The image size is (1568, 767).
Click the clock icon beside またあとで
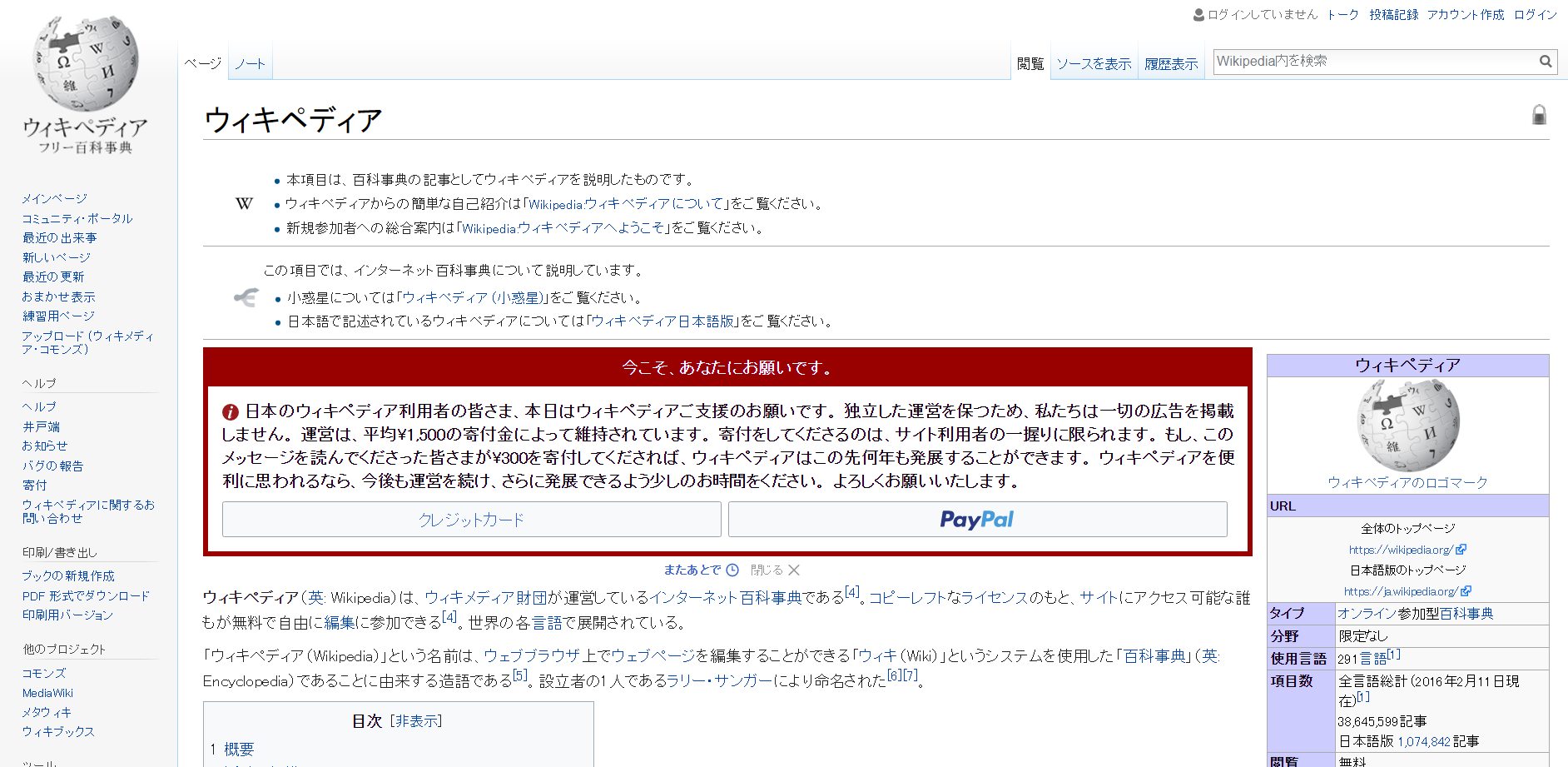[732, 570]
